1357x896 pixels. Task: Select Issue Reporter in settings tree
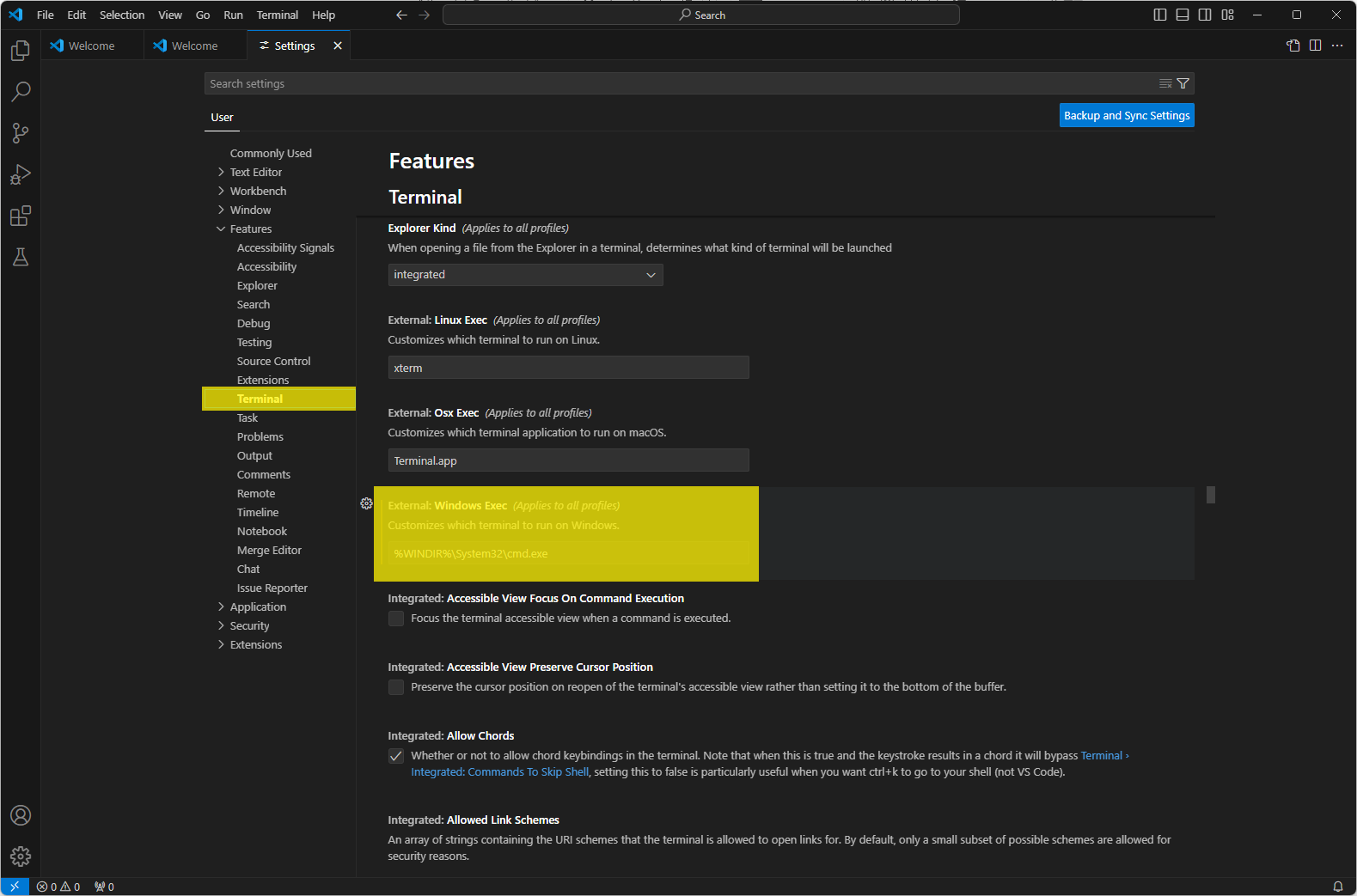click(x=272, y=588)
